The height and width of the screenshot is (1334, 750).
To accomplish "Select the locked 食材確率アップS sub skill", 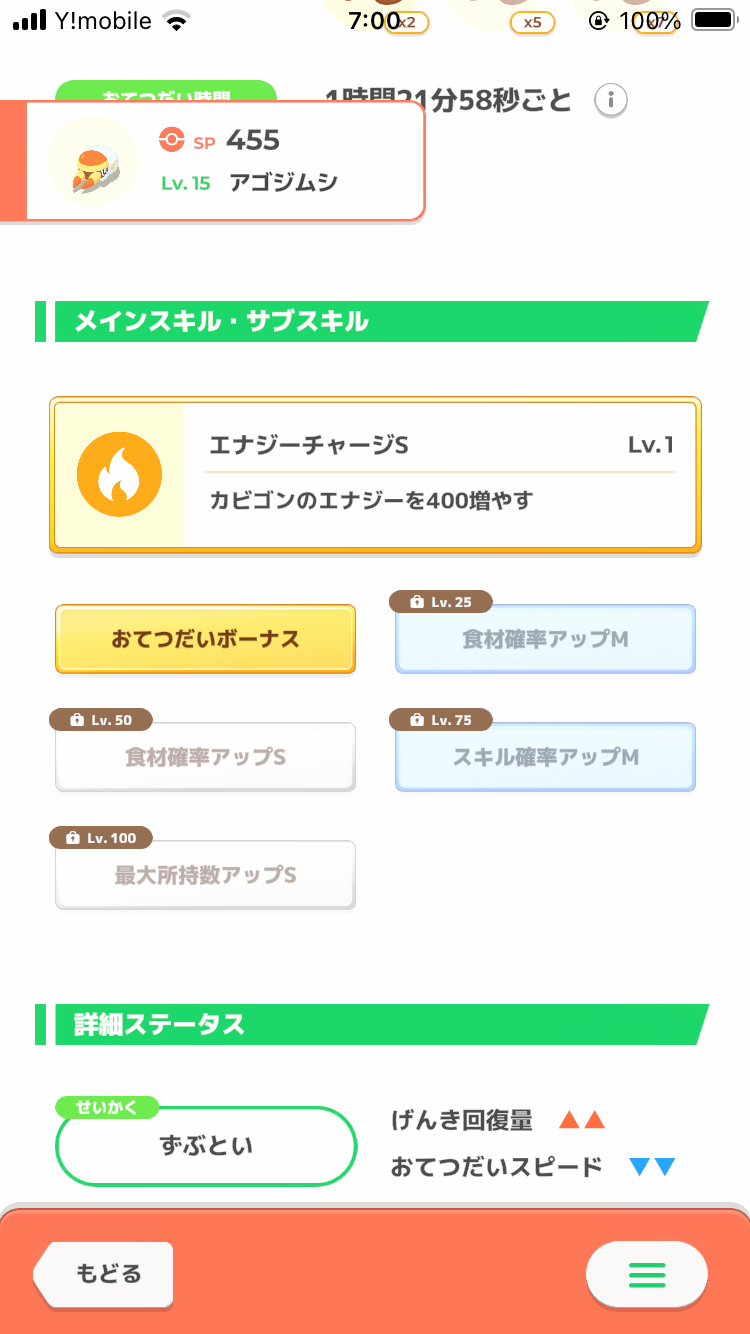I will pyautogui.click(x=205, y=759).
